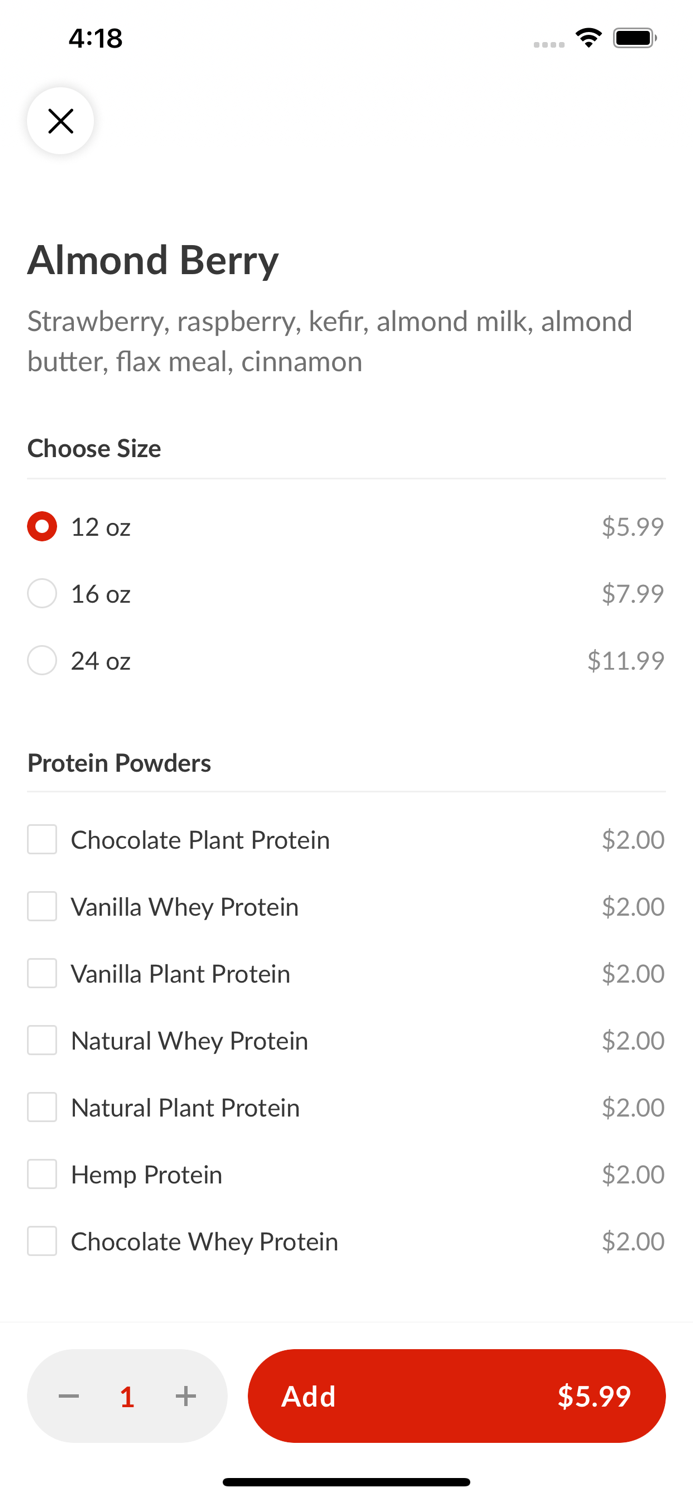Enable Chocolate Plant Protein add-on
The image size is (693, 1500).
(42, 839)
